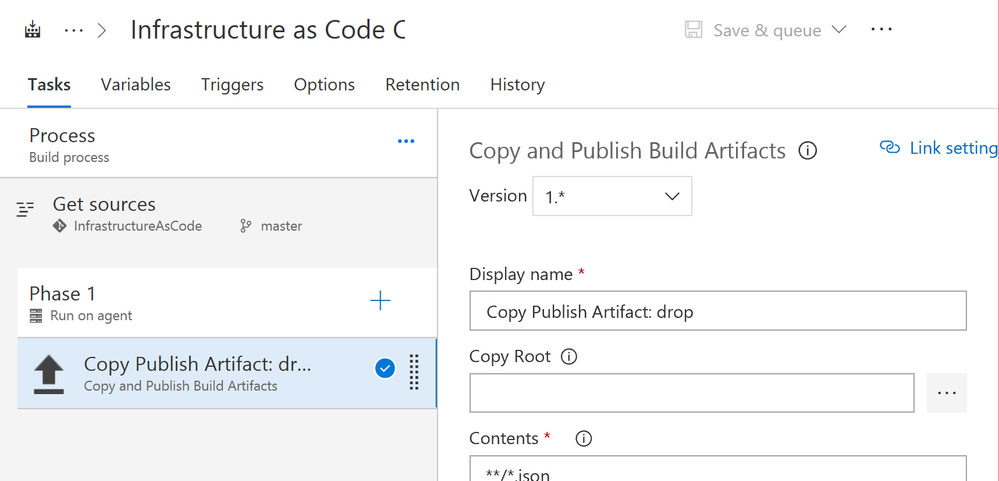Open the Options tab
This screenshot has height=481, width=999.
(x=324, y=85)
